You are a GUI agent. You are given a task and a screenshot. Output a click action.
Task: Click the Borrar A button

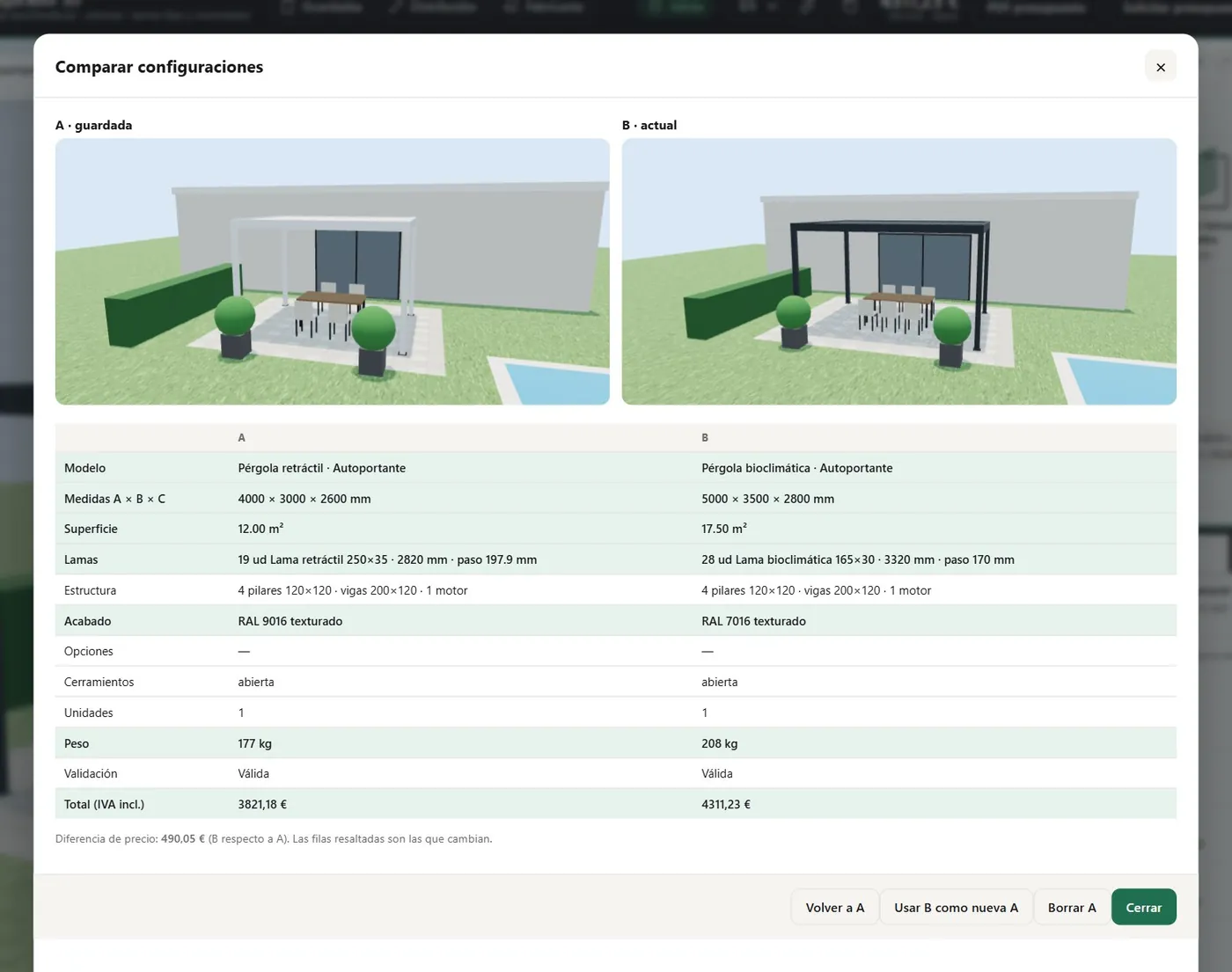[x=1071, y=907]
